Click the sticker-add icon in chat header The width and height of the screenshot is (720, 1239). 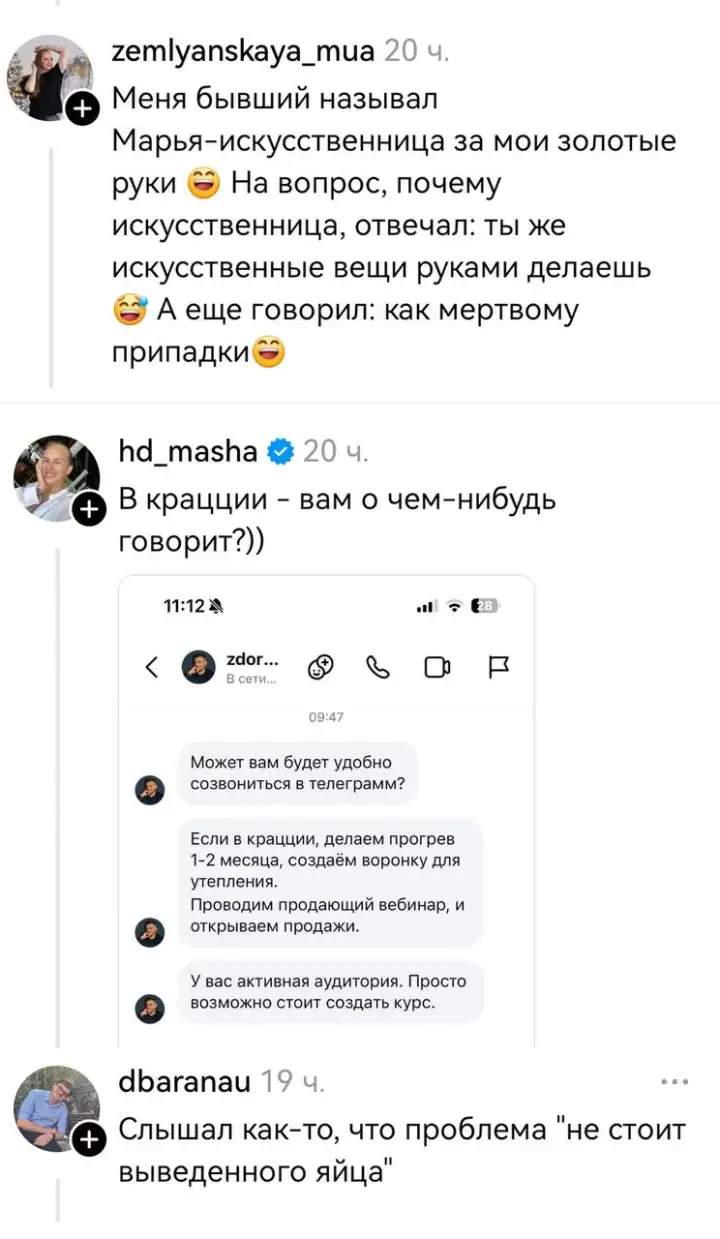click(x=321, y=667)
